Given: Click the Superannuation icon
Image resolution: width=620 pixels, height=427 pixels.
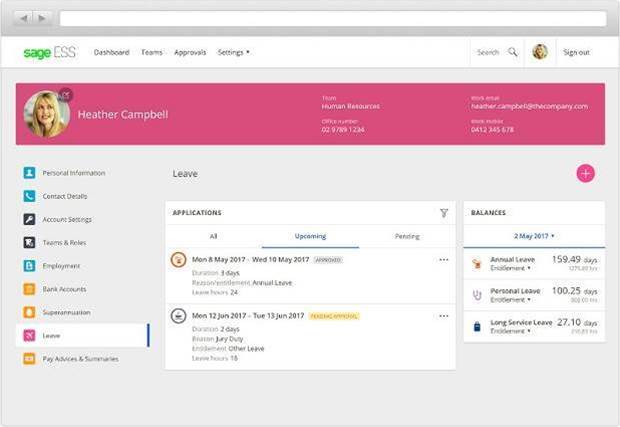Looking at the screenshot, I should point(29,312).
